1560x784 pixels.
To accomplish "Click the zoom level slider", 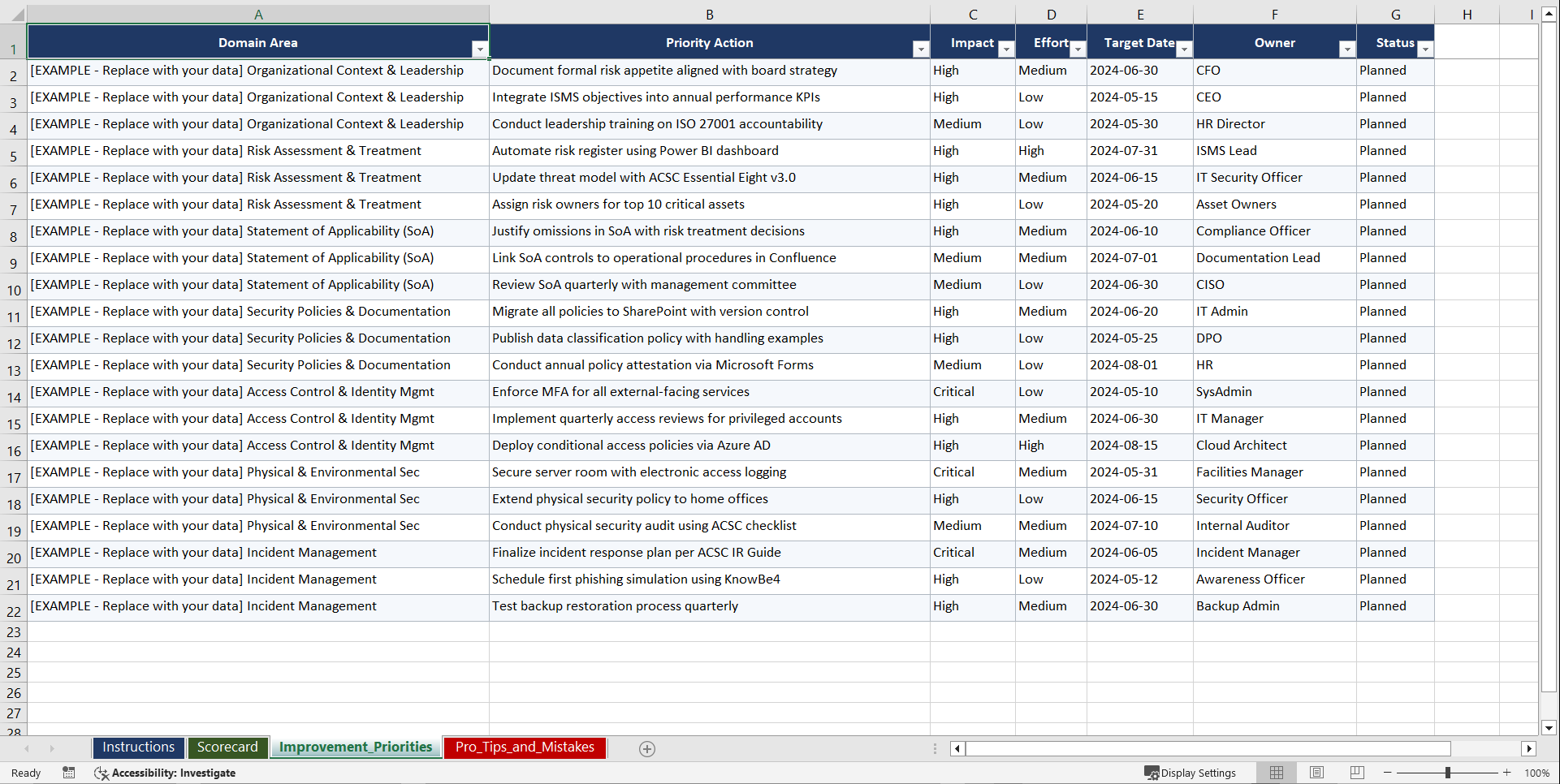I will (1446, 773).
